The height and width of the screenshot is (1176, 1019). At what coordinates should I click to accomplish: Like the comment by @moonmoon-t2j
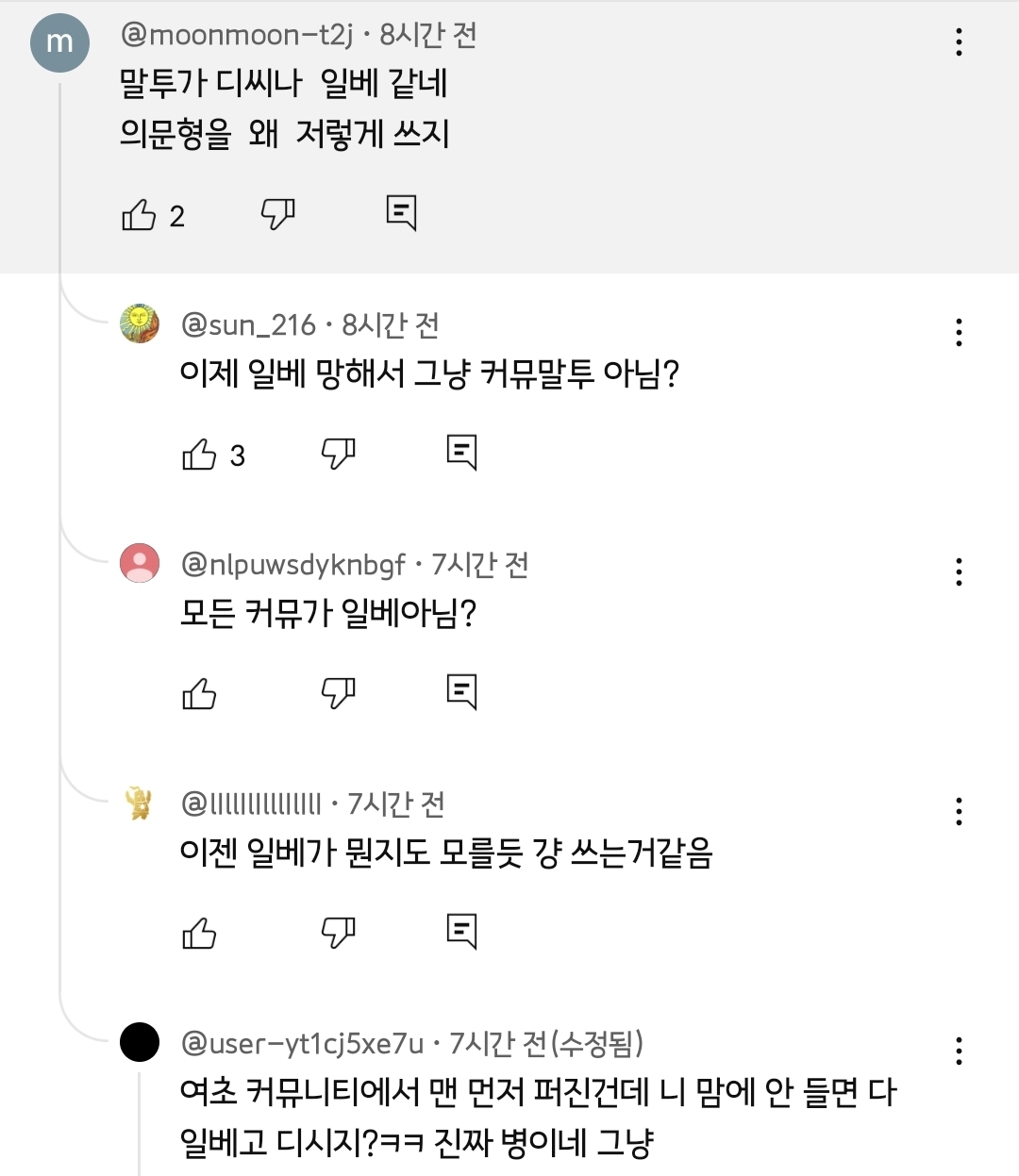[139, 215]
